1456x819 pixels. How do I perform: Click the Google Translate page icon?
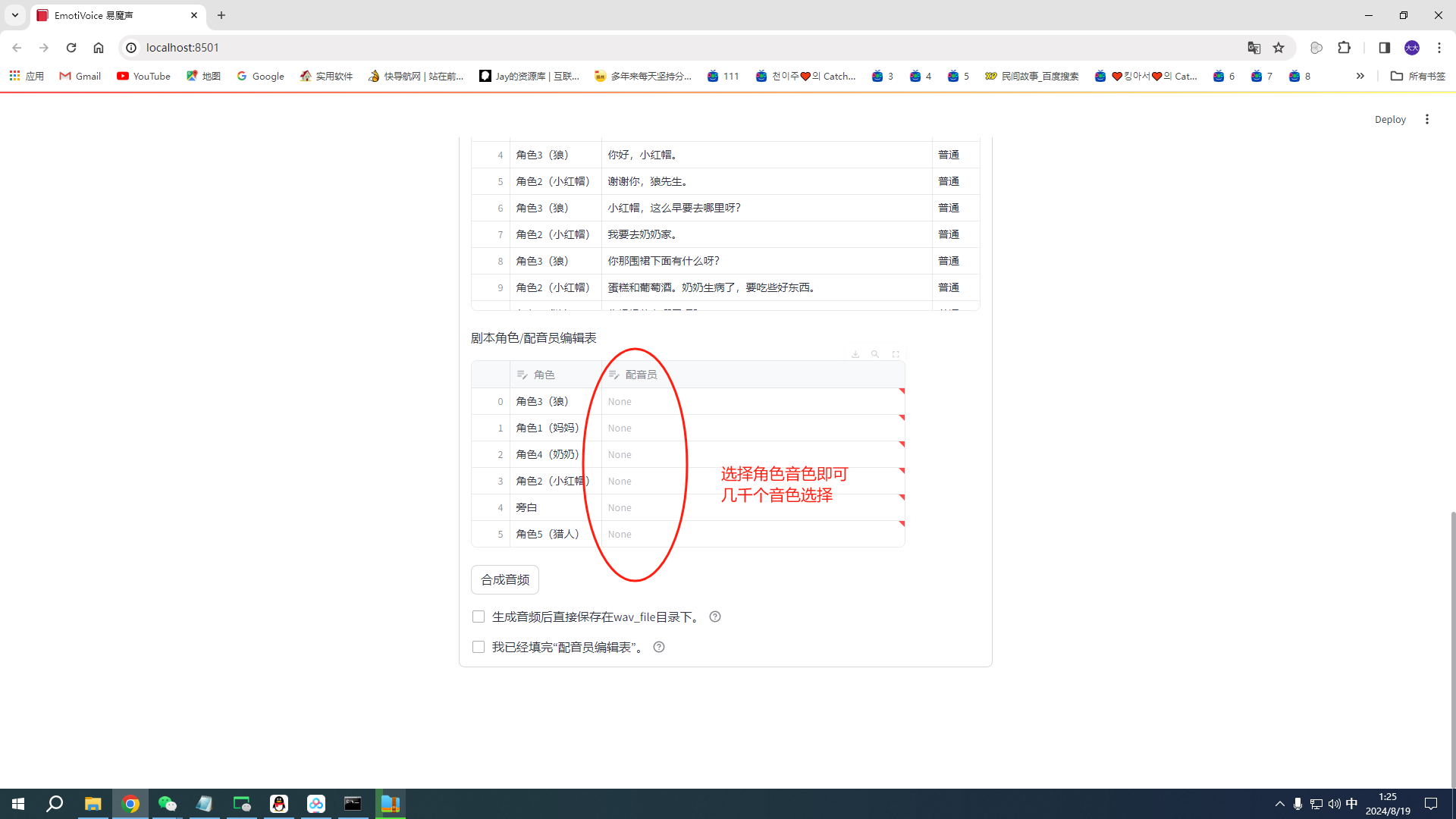point(1254,48)
